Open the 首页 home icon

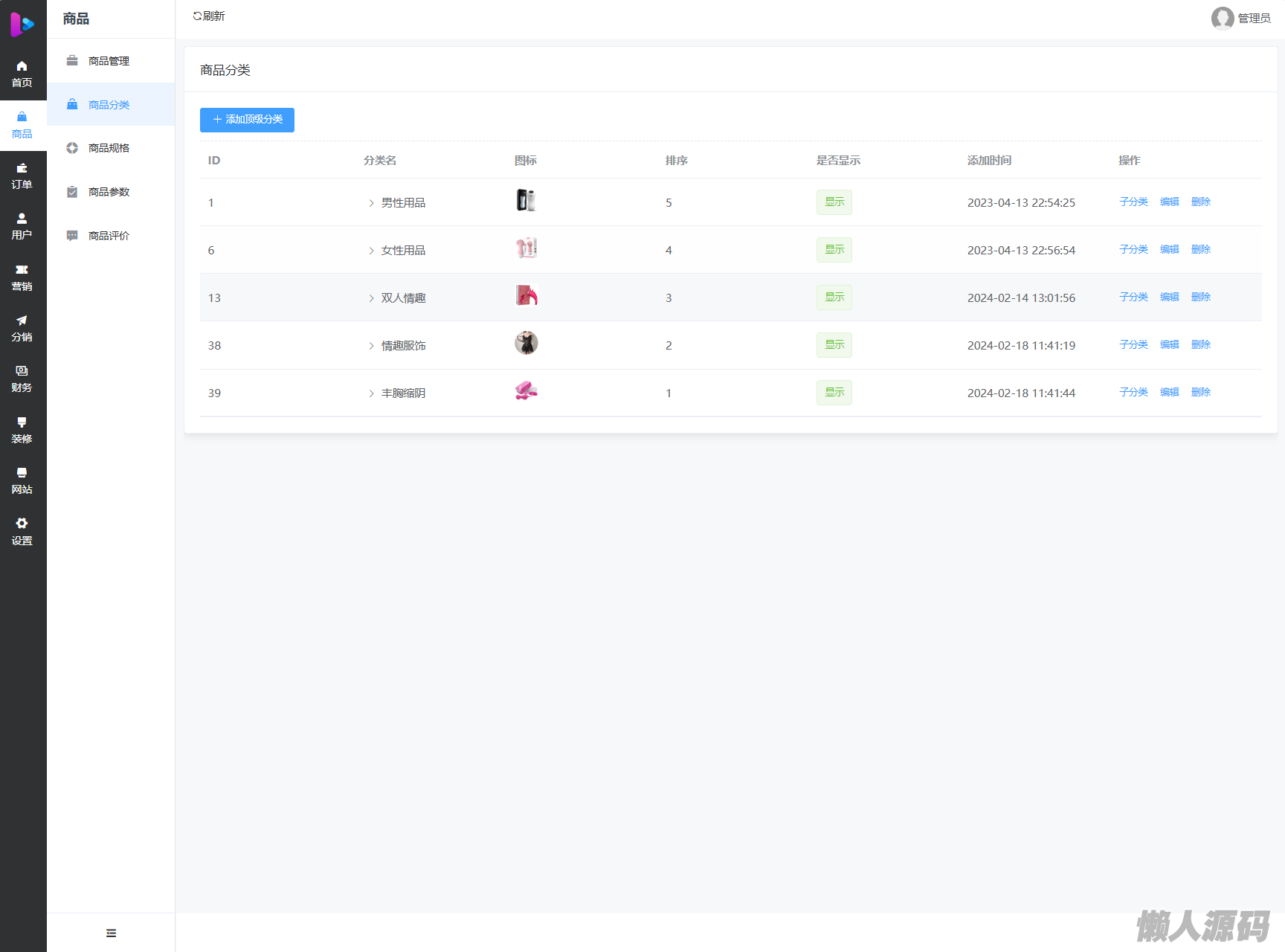(x=22, y=66)
